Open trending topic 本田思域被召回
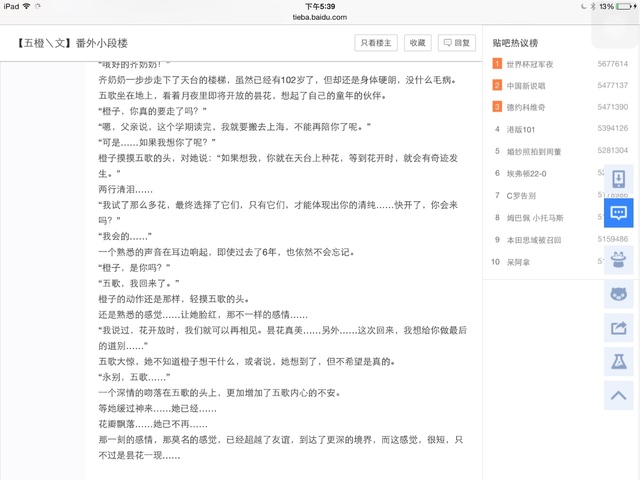The height and width of the screenshot is (480, 640). [x=533, y=240]
